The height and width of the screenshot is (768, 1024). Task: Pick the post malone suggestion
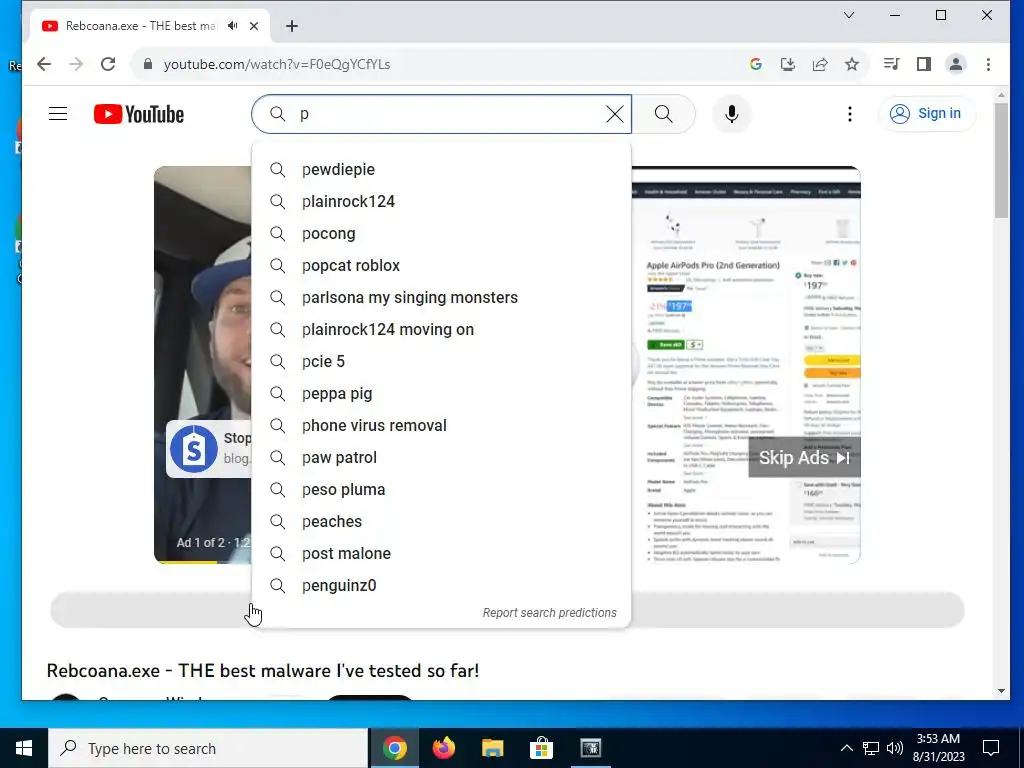441,553
